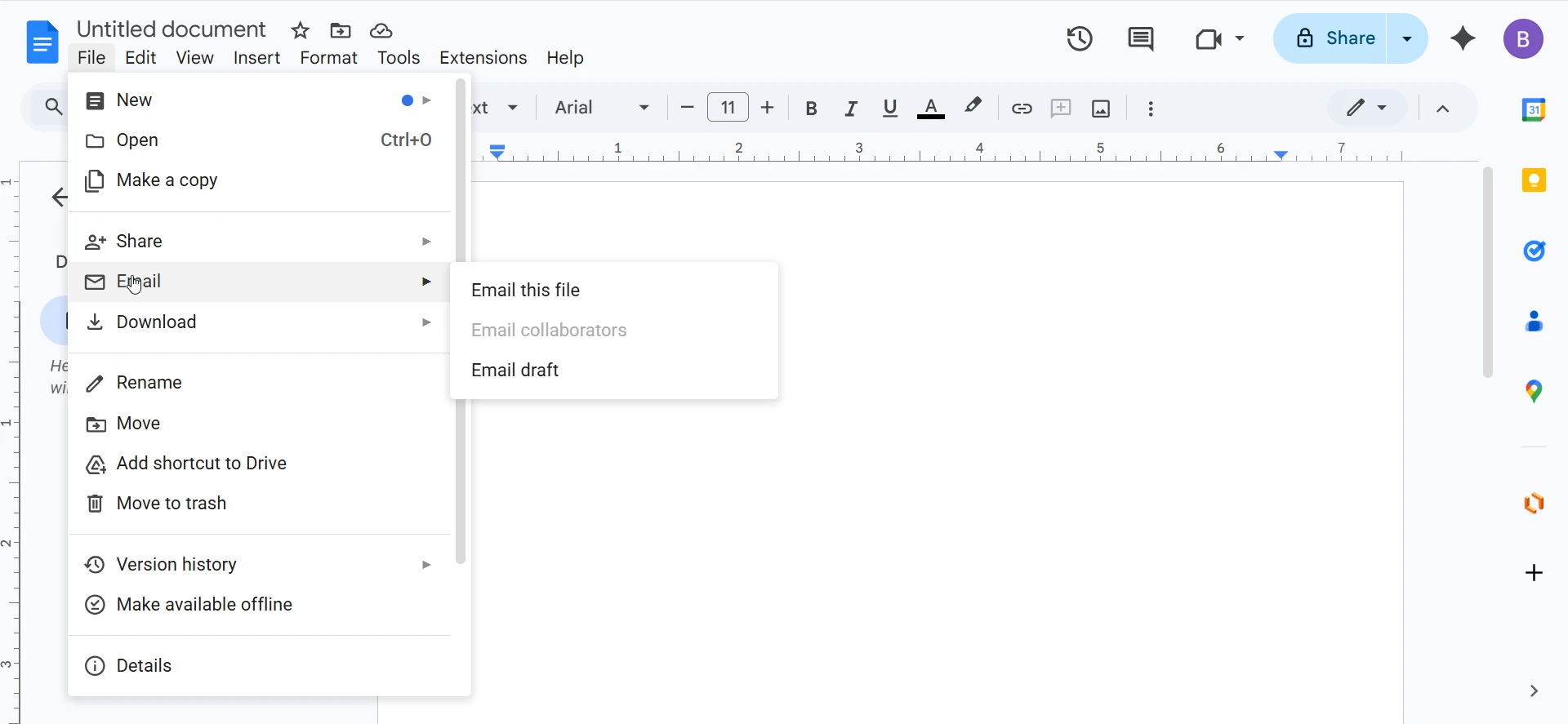Expand the Download submenu
Image resolution: width=1568 pixels, height=724 pixels.
point(260,322)
